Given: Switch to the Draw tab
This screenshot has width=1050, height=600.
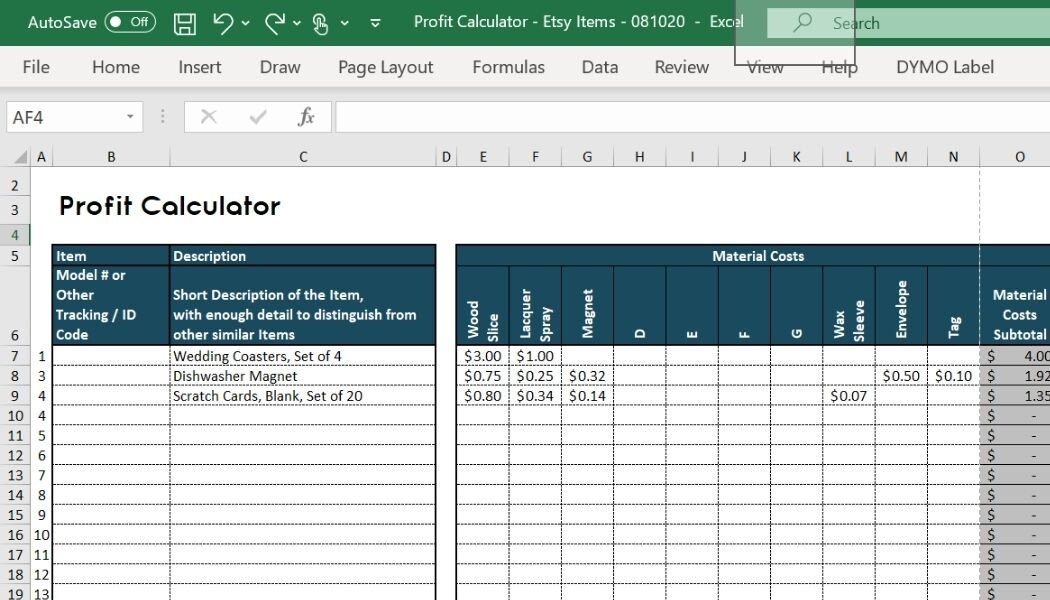Looking at the screenshot, I should point(280,67).
